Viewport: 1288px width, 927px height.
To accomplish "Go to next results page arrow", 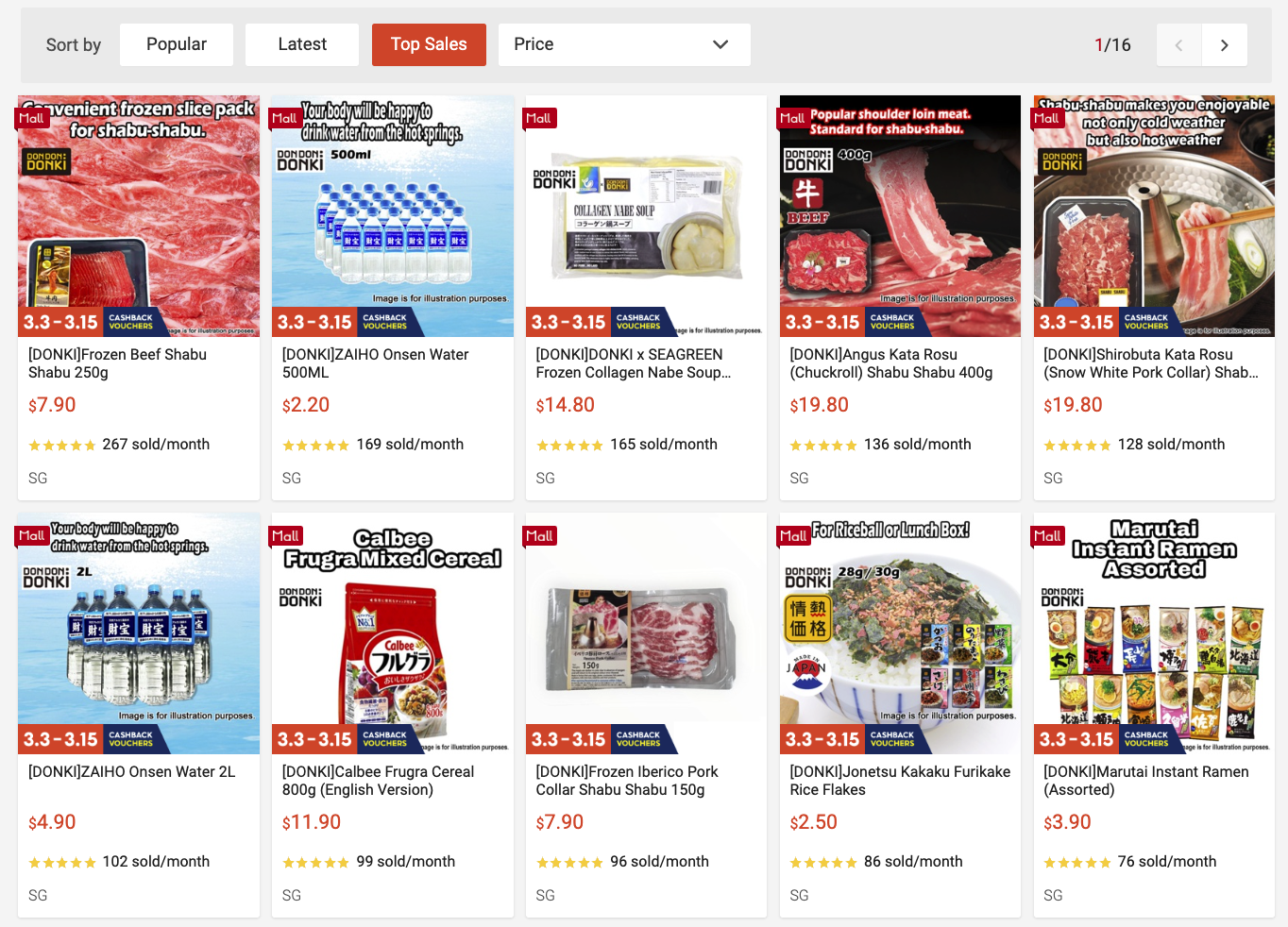I will tap(1224, 45).
